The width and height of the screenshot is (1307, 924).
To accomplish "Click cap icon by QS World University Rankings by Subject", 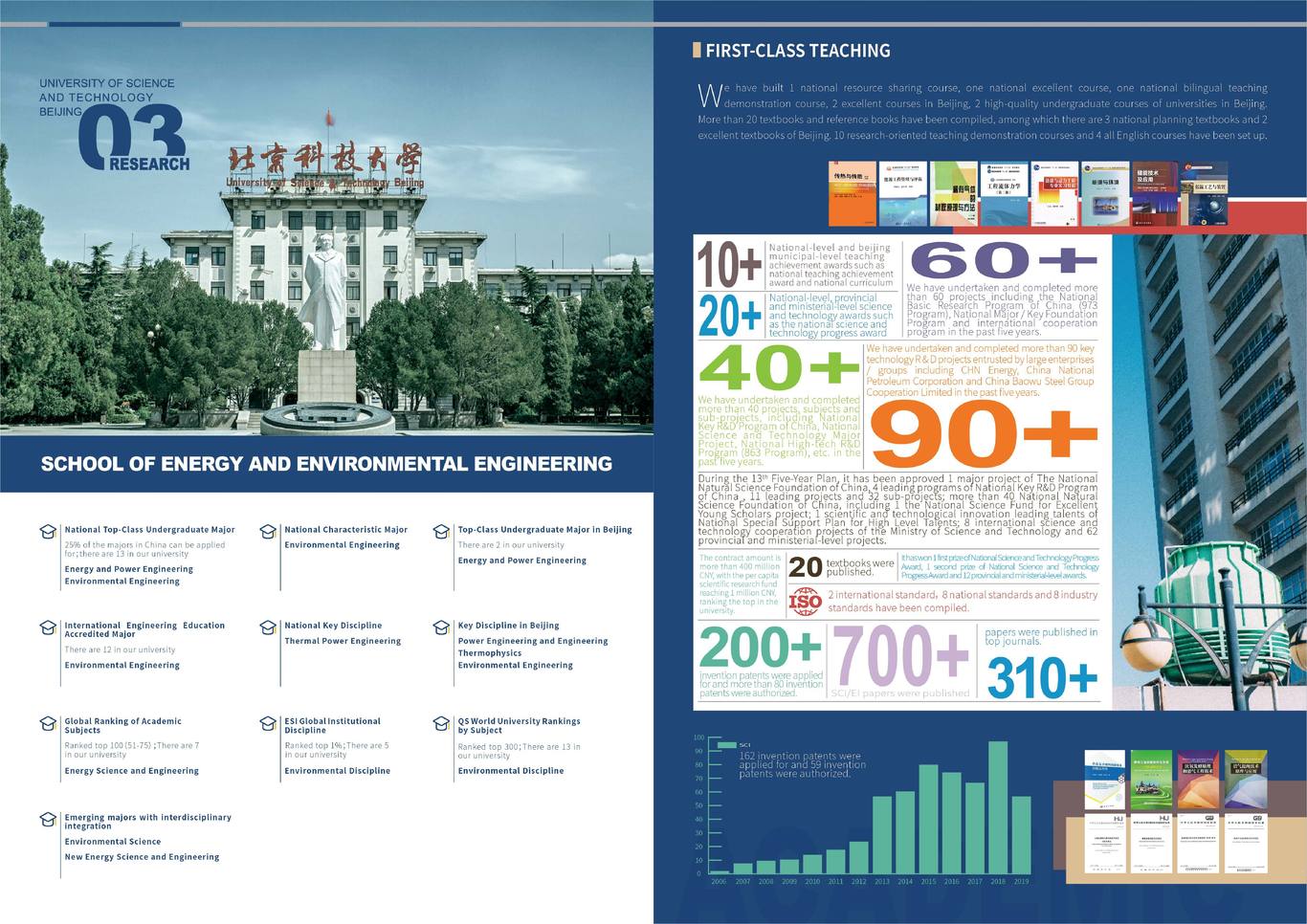I will [x=441, y=723].
